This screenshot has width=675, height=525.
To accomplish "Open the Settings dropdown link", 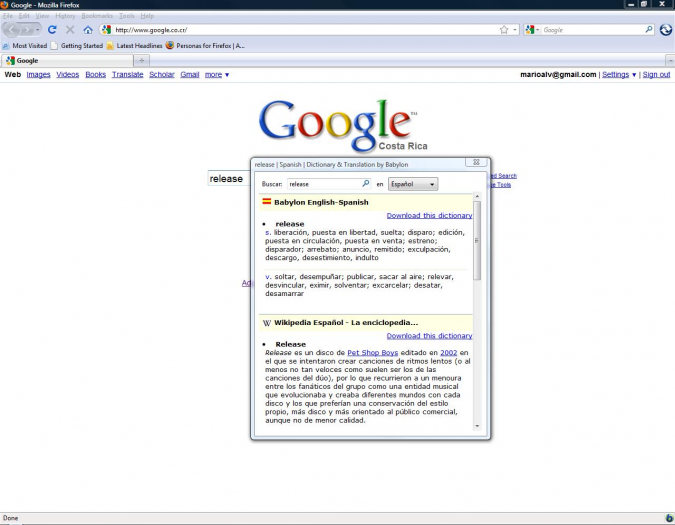I will 619,74.
